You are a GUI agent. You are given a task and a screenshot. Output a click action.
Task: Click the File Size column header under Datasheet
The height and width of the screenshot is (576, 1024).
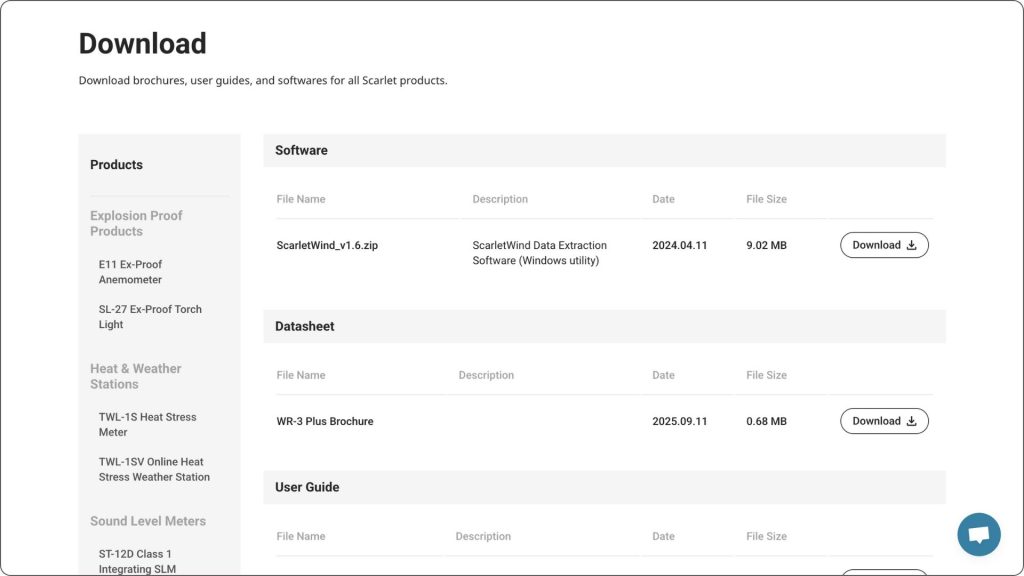(766, 375)
